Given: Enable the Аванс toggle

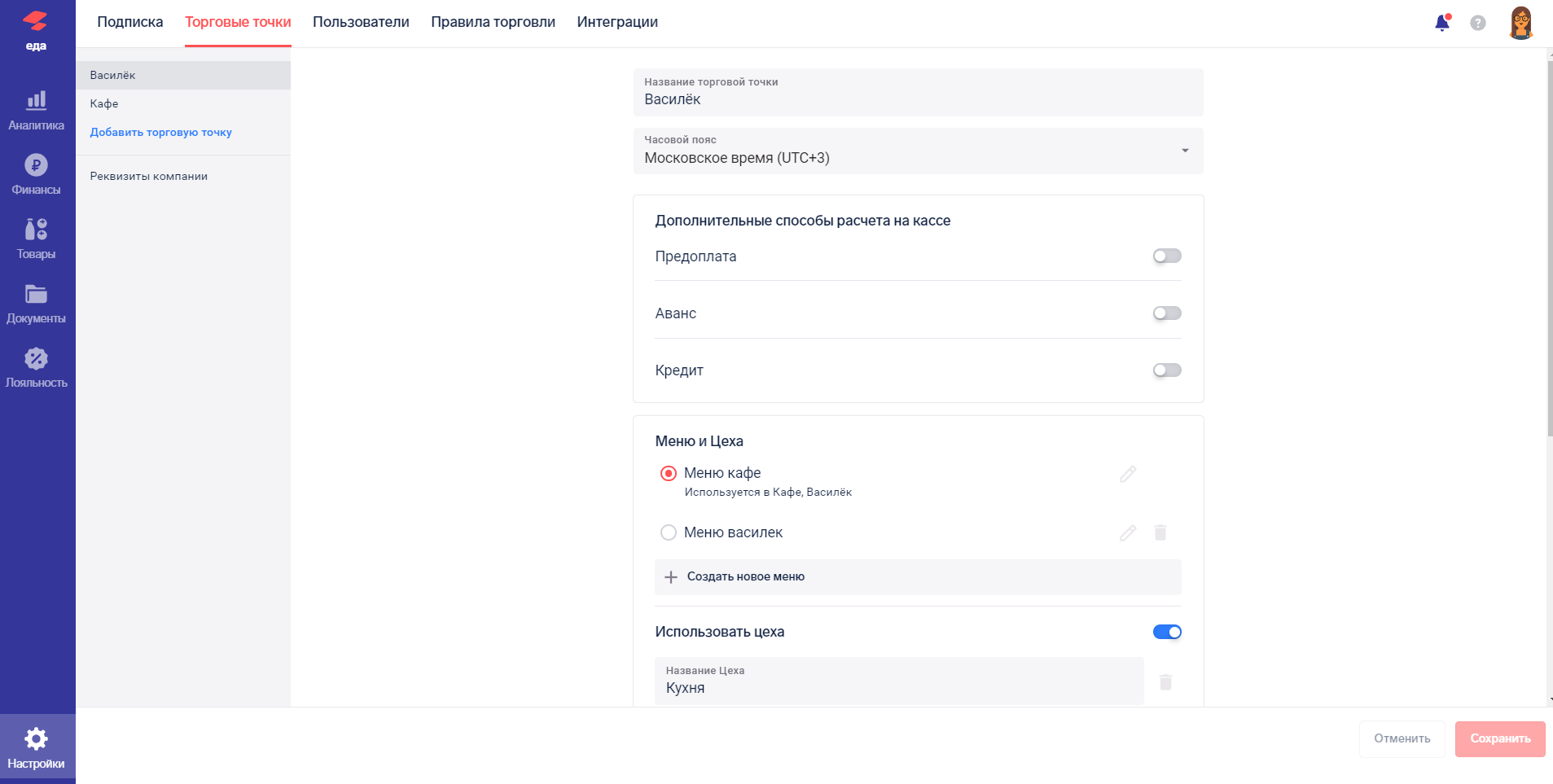Looking at the screenshot, I should [x=1167, y=313].
